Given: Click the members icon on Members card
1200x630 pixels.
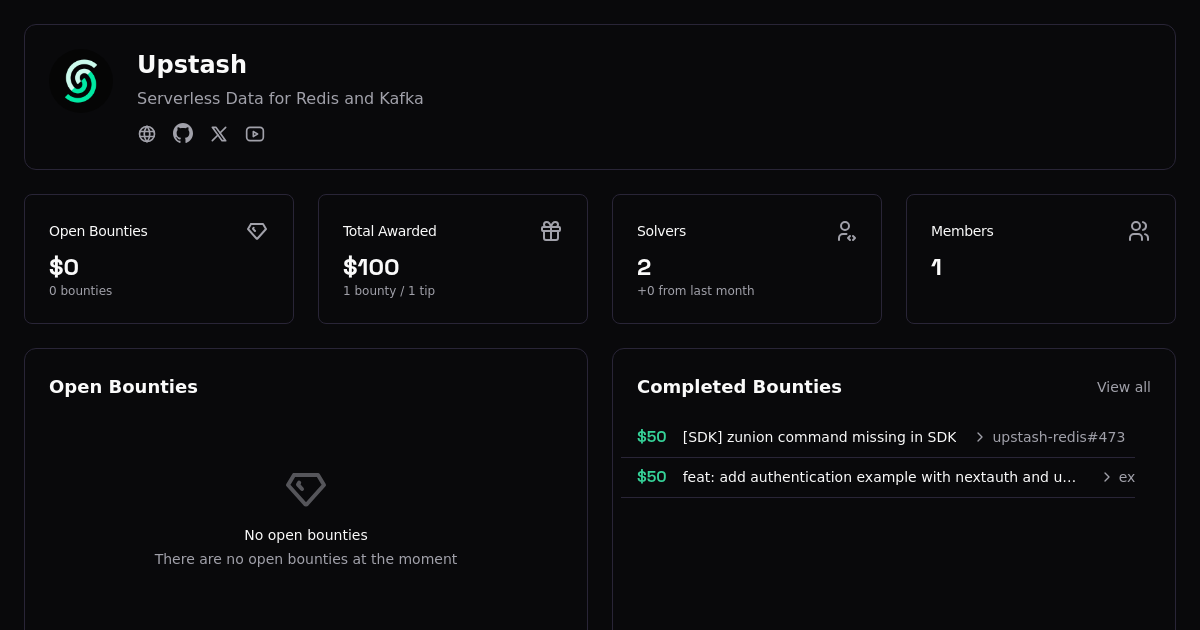Looking at the screenshot, I should coord(1139,231).
